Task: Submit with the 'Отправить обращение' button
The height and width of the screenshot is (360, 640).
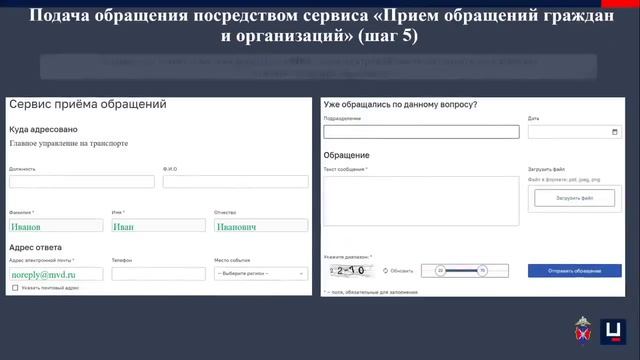Action: (575, 271)
